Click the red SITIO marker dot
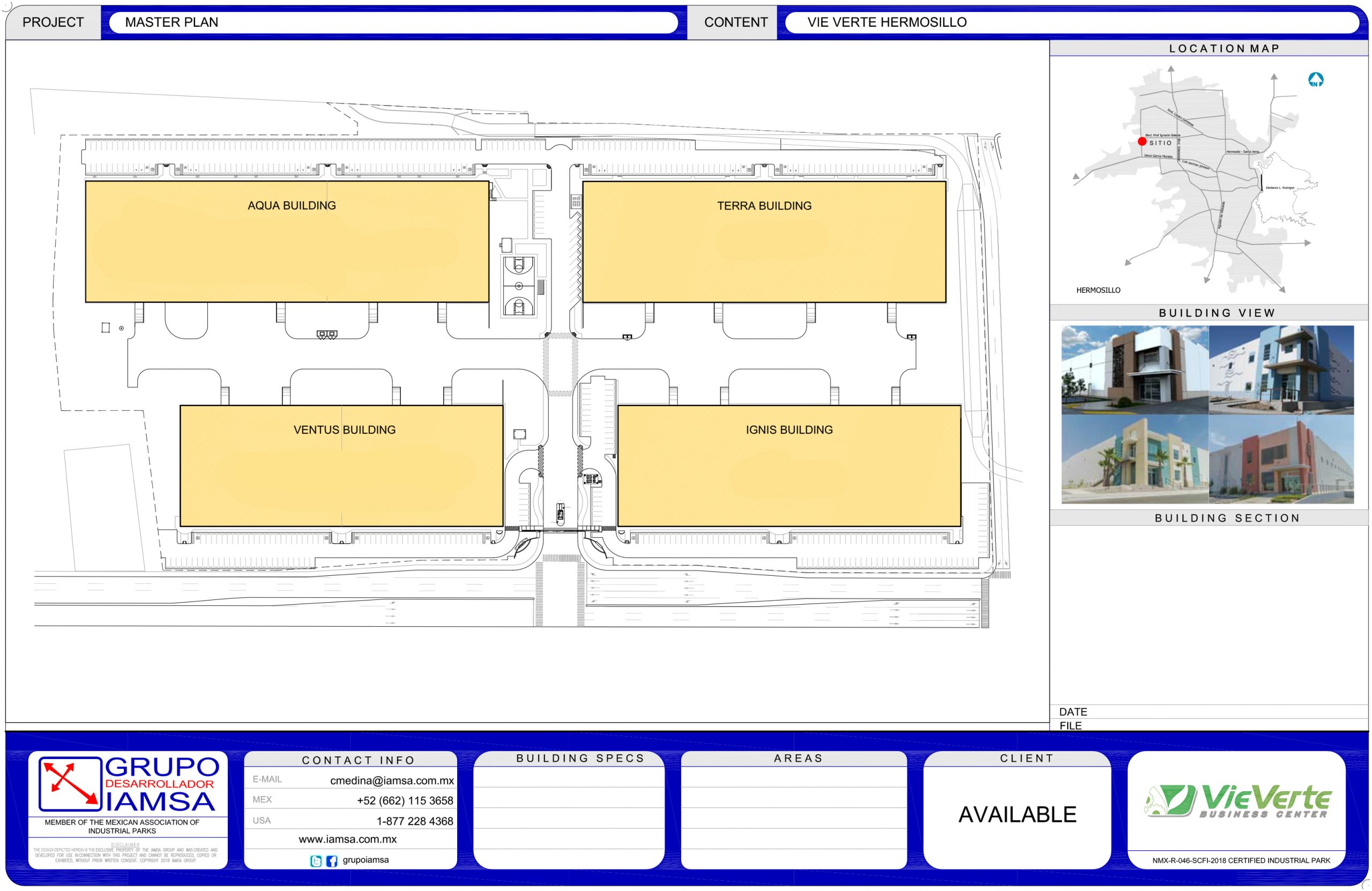Screen dimensions: 1372x891 [x=1142, y=142]
